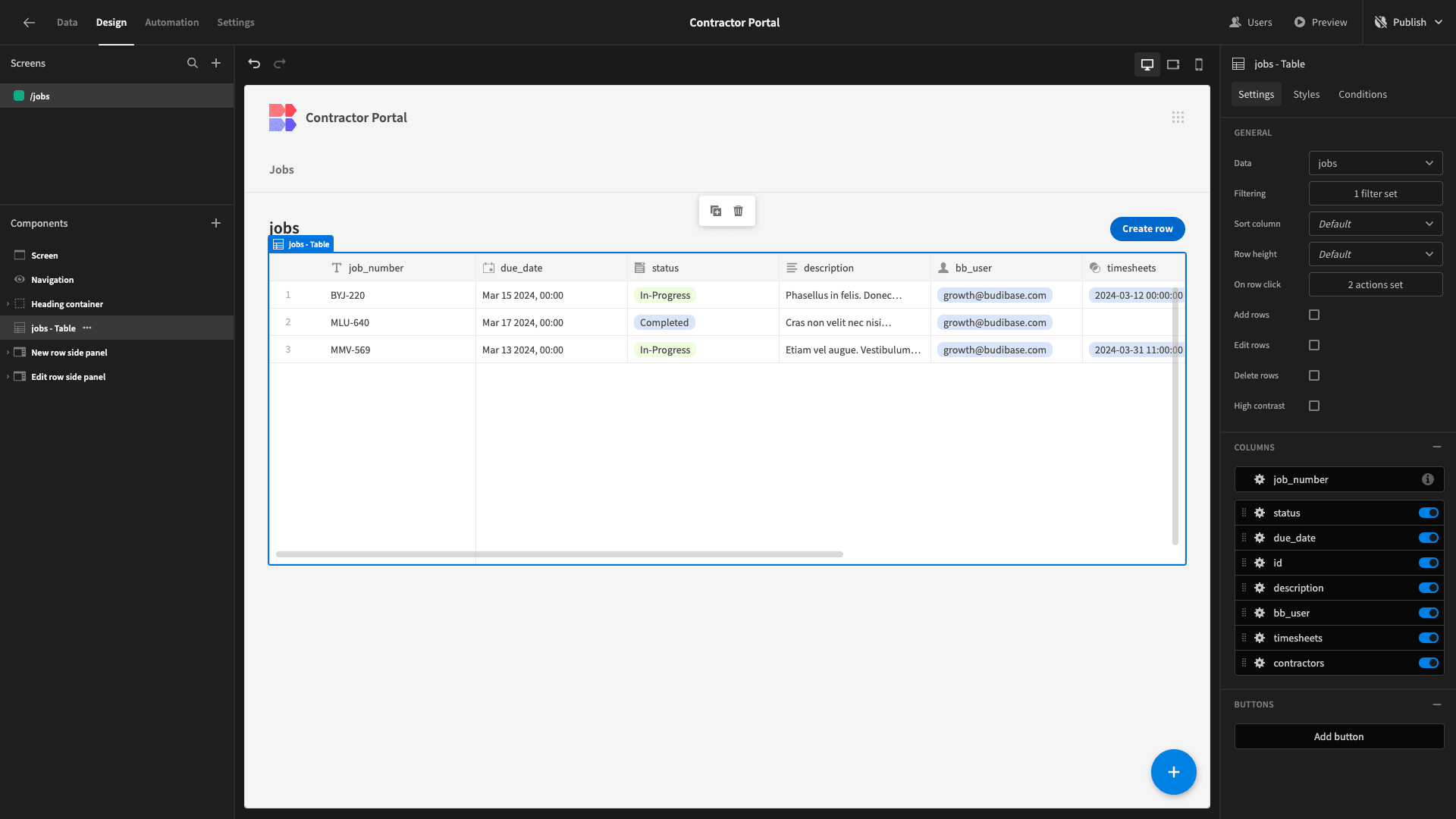The image size is (1456, 819).
Task: Click the info icon on job_number column
Action: pos(1428,480)
